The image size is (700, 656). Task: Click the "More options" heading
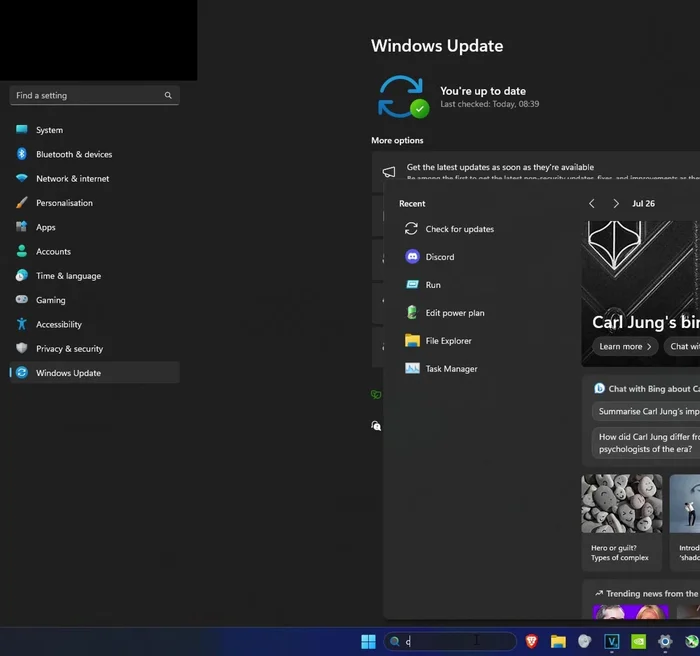pos(397,140)
